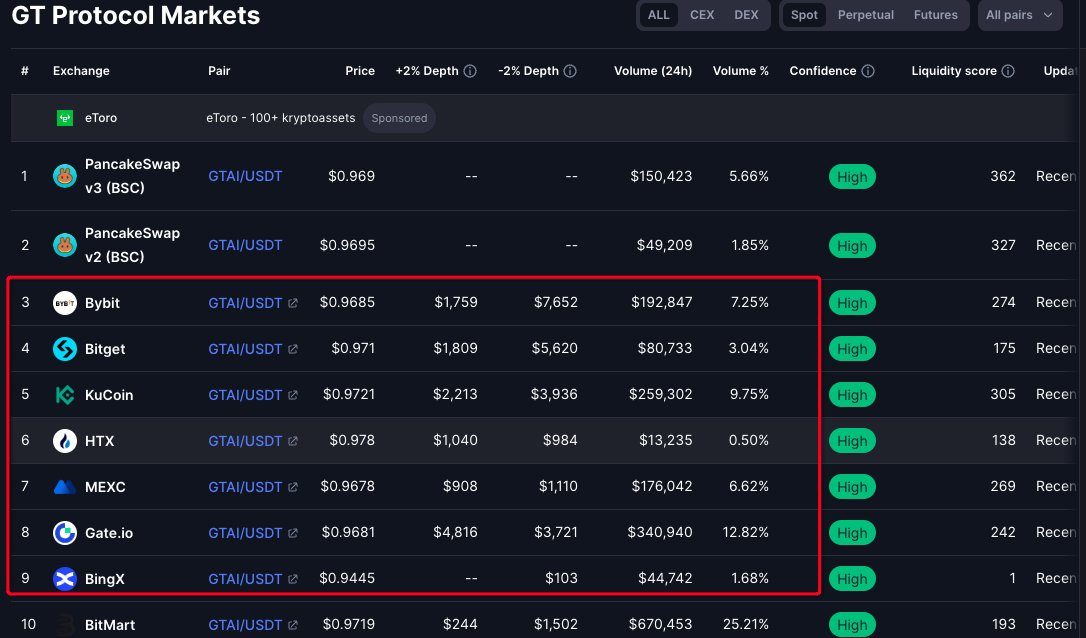Click High confidence badge in Bybit row
The width and height of the screenshot is (1086, 638).
coord(852,303)
